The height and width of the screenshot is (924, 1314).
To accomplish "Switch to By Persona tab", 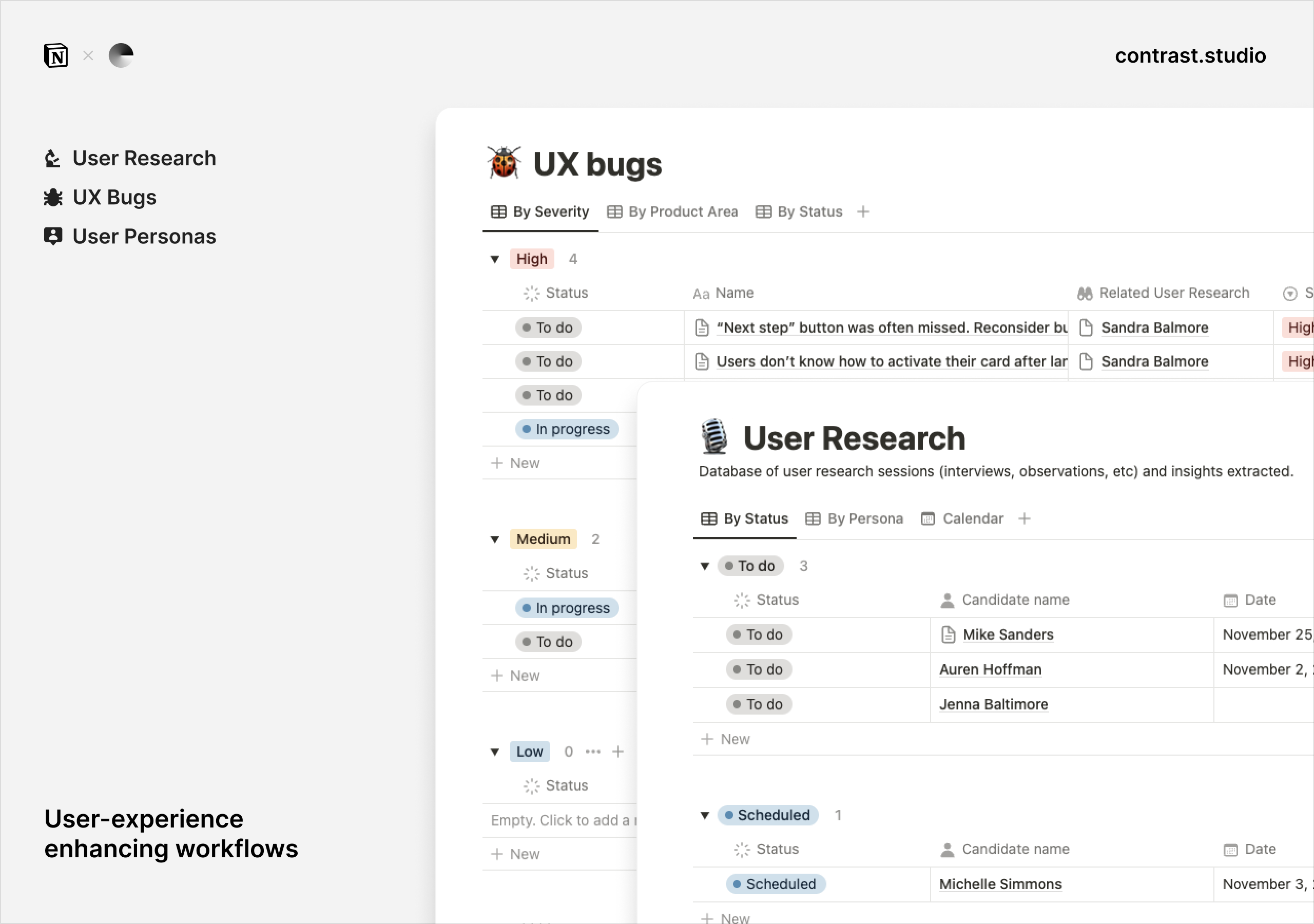I will (x=854, y=518).
